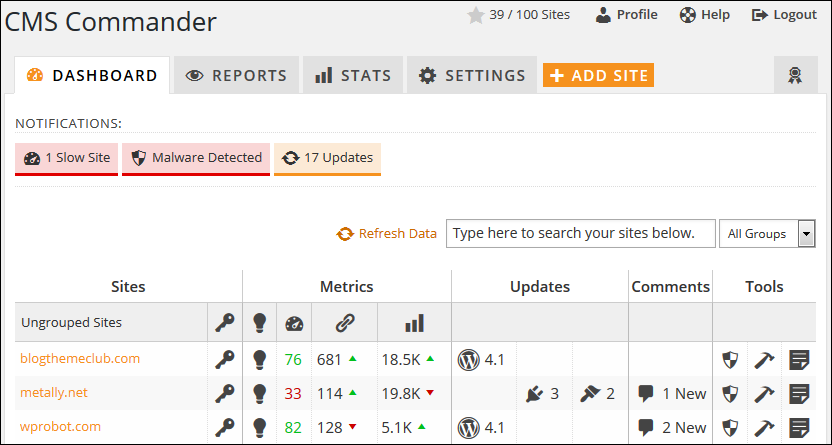Click the Add Site button
832x445 pixels.
coord(598,75)
